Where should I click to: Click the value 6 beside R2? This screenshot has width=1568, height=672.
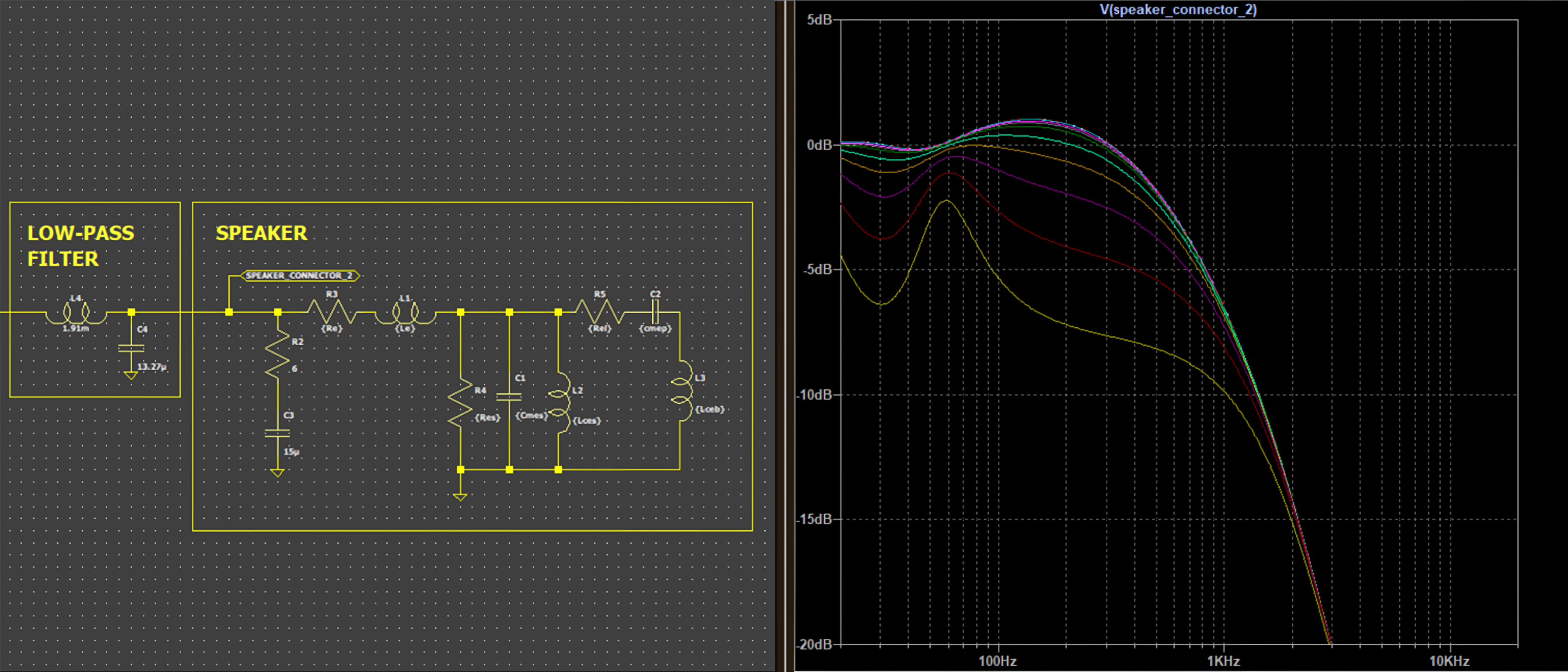[x=294, y=369]
